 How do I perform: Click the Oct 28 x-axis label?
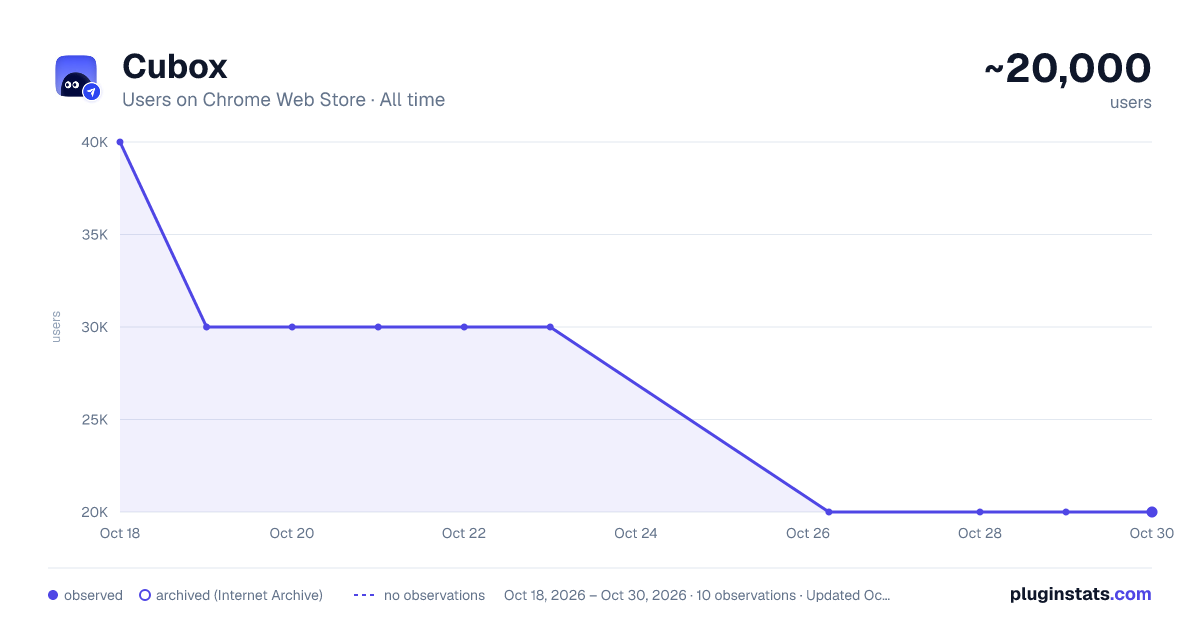(980, 533)
